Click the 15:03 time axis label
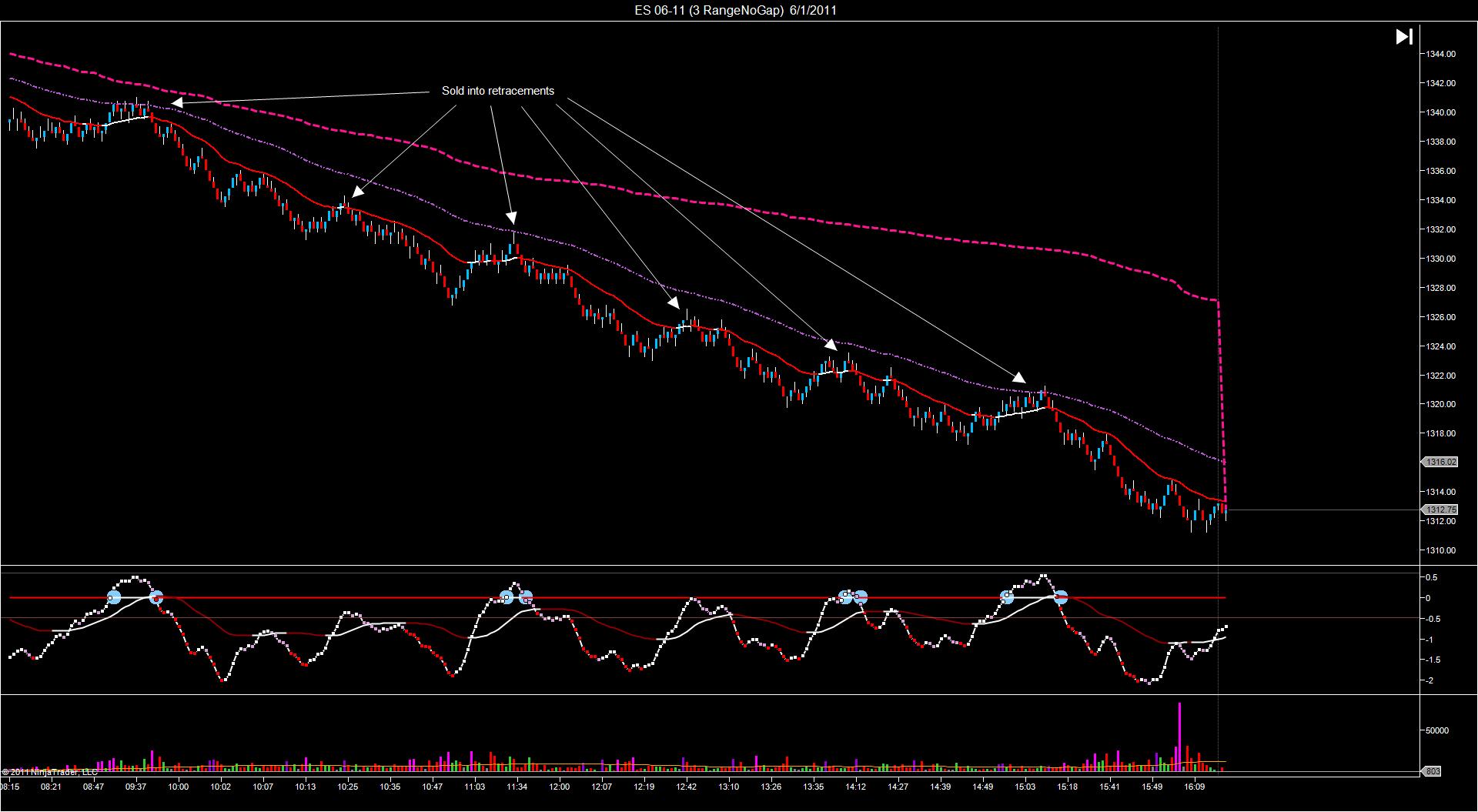The width and height of the screenshot is (1478, 812). [1025, 787]
